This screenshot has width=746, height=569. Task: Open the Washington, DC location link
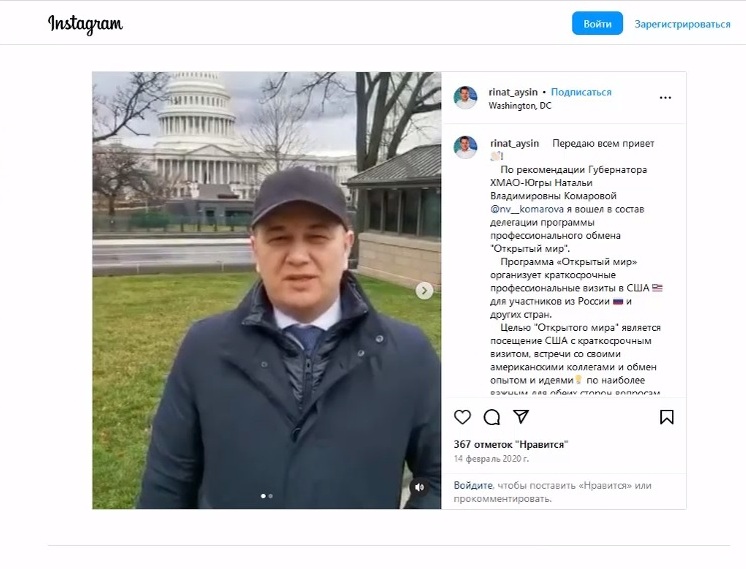coord(520,106)
